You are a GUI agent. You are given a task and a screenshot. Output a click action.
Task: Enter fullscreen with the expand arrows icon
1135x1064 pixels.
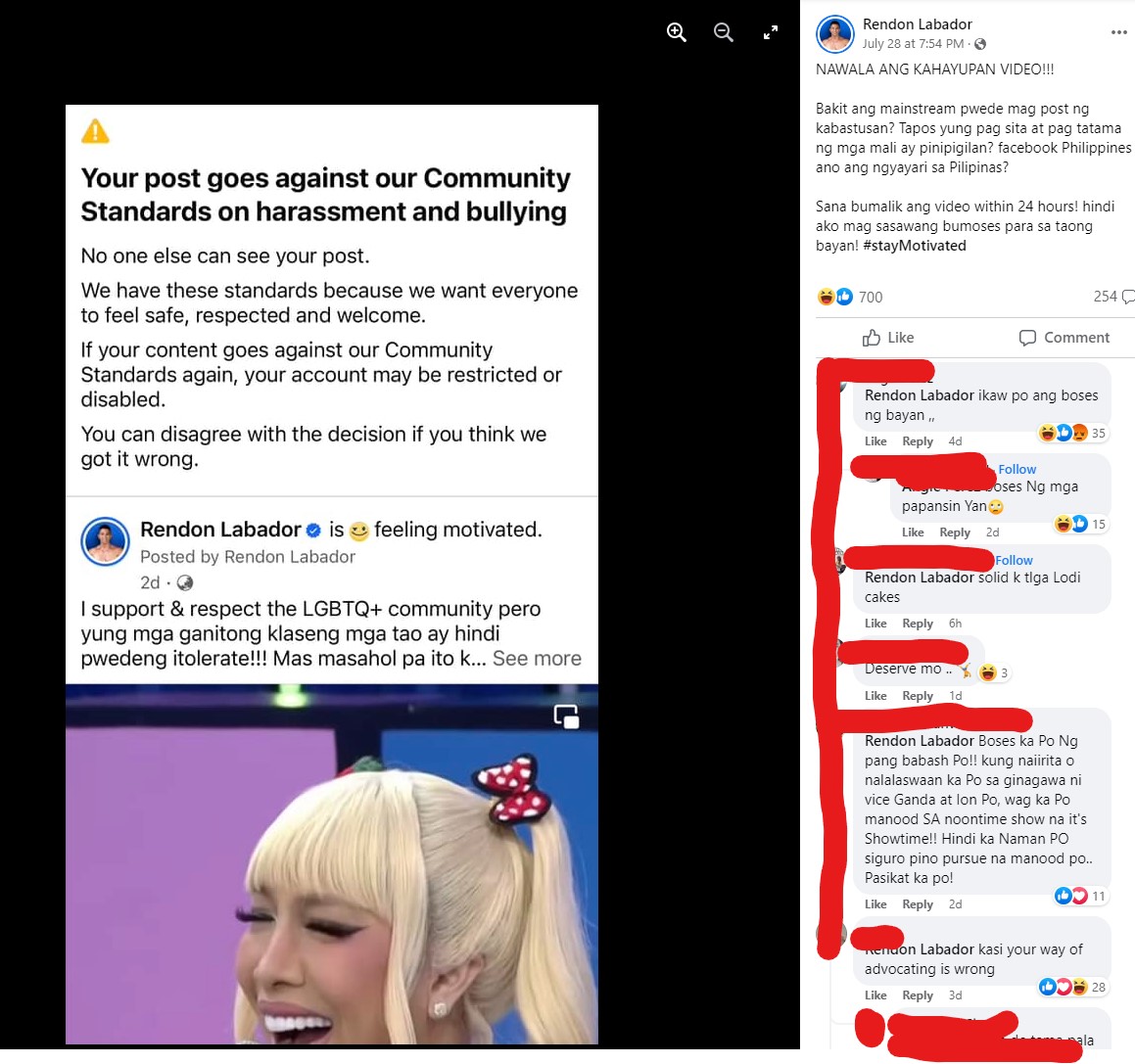tap(771, 32)
